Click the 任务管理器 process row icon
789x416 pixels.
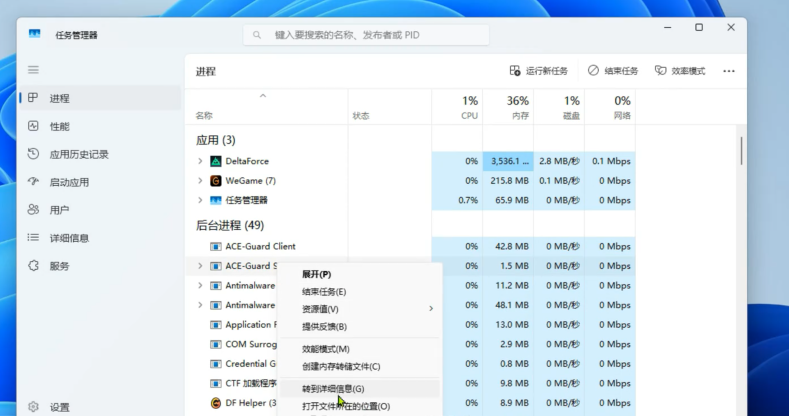[216, 200]
